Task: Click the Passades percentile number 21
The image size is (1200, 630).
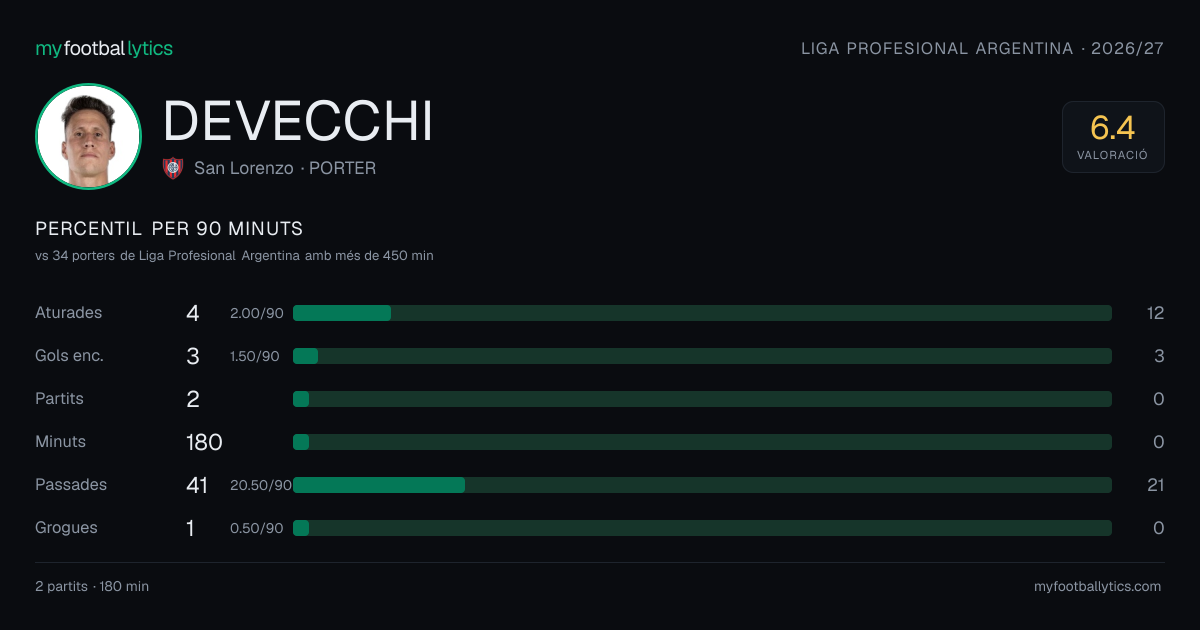Action: click(1155, 485)
